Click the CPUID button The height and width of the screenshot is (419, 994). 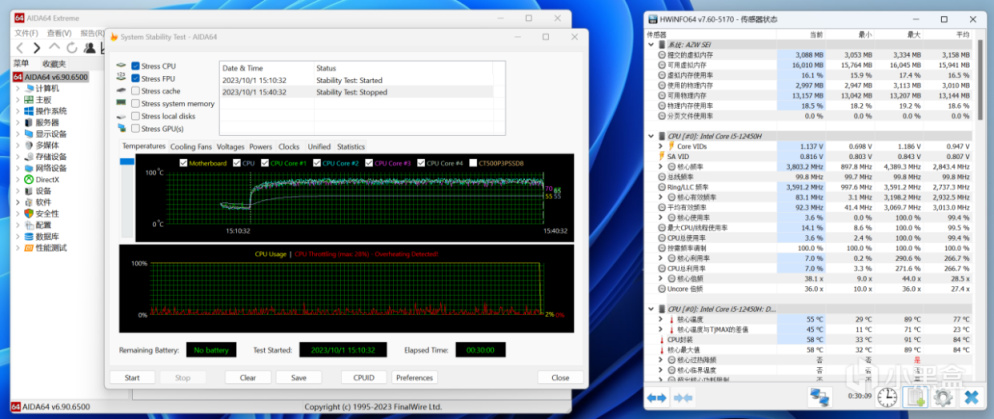[363, 378]
